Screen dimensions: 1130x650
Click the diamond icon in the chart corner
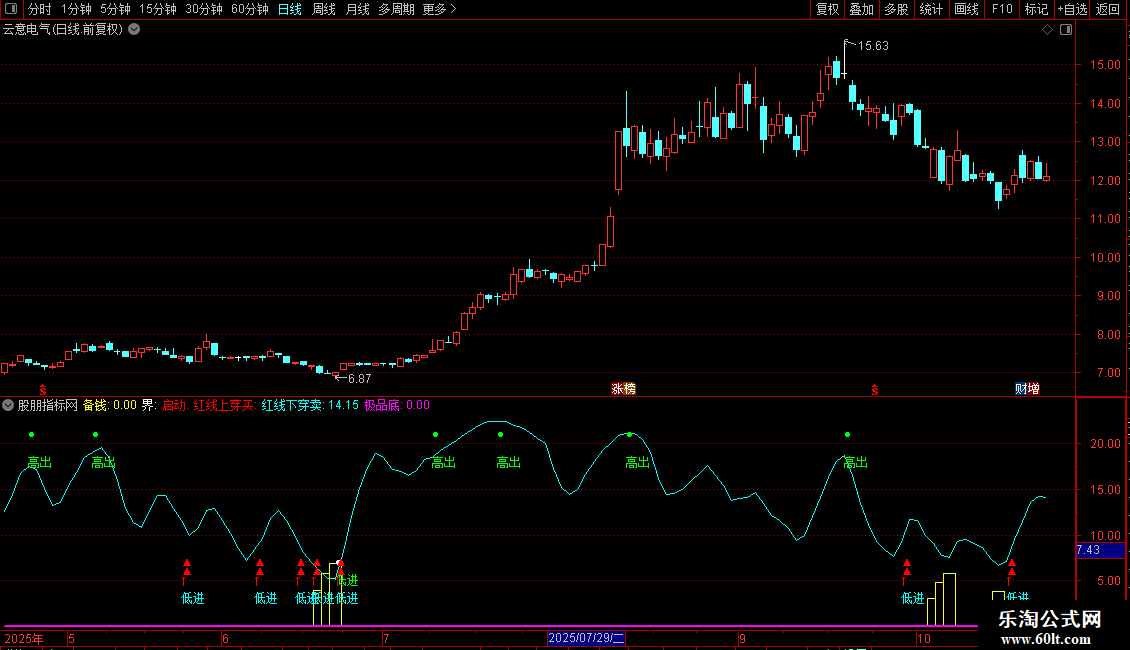tap(1047, 30)
